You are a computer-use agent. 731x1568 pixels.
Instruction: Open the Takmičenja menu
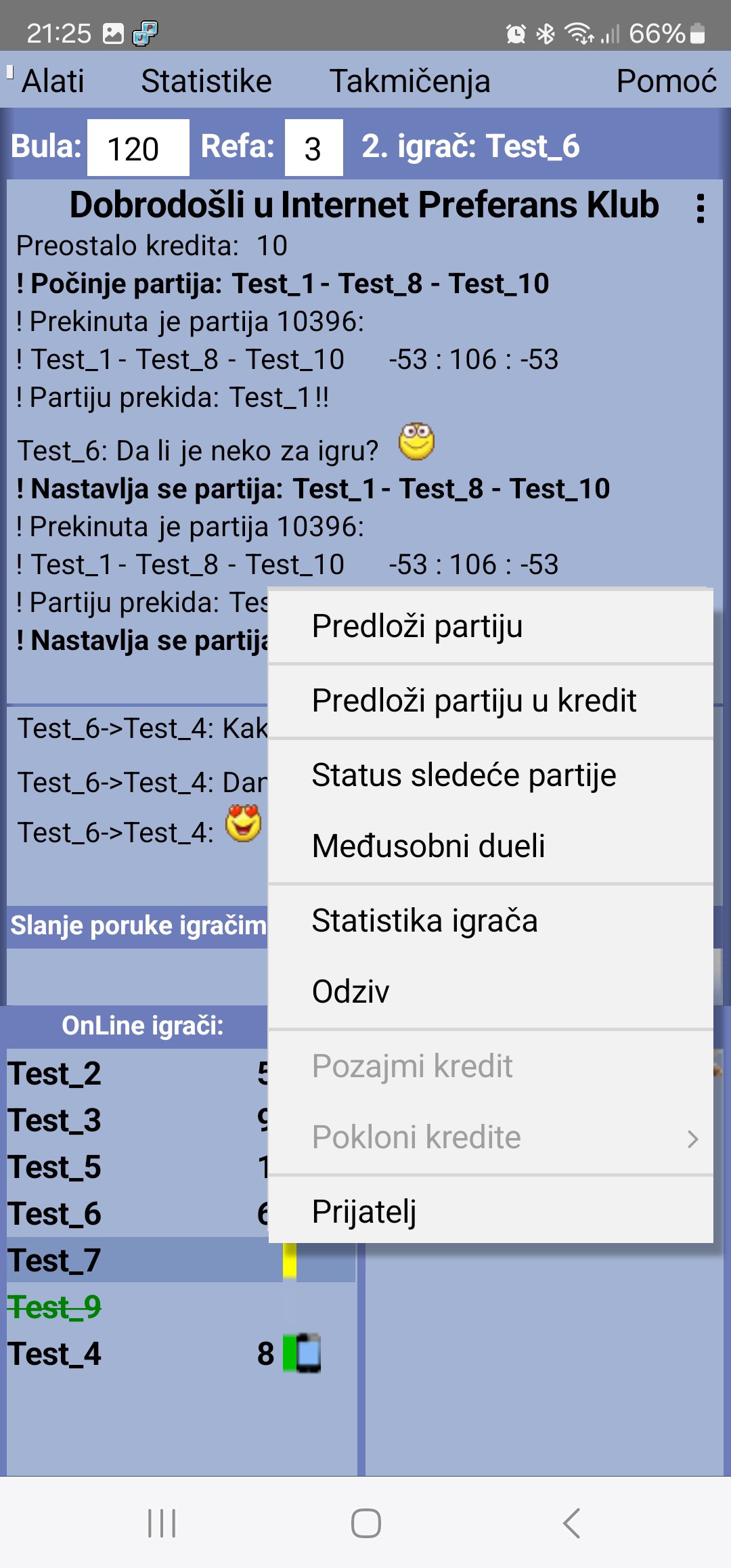tap(409, 81)
